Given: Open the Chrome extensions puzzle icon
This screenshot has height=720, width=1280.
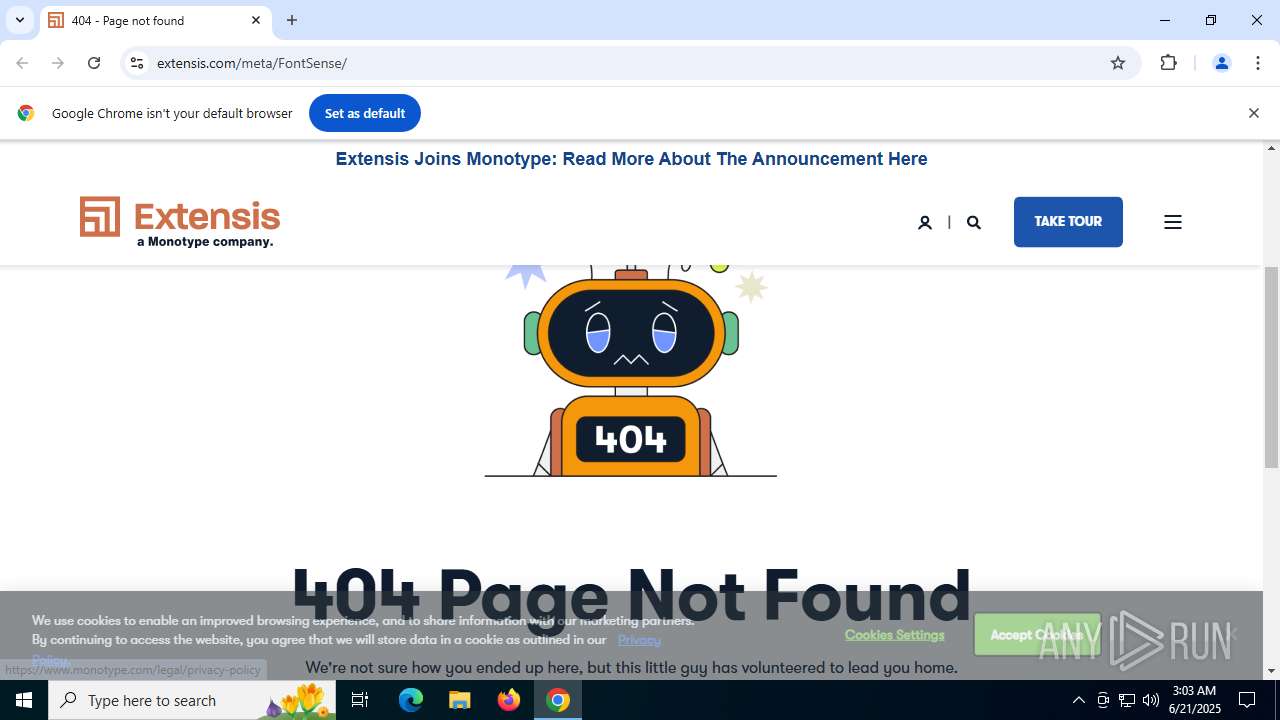Looking at the screenshot, I should click(x=1168, y=63).
